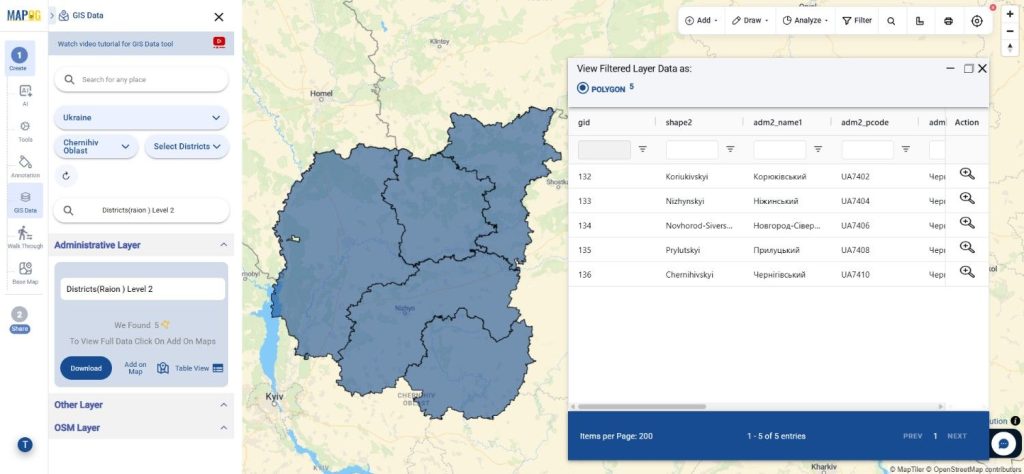The height and width of the screenshot is (474, 1024).
Task: Open the Table View button
Action: click(199, 368)
